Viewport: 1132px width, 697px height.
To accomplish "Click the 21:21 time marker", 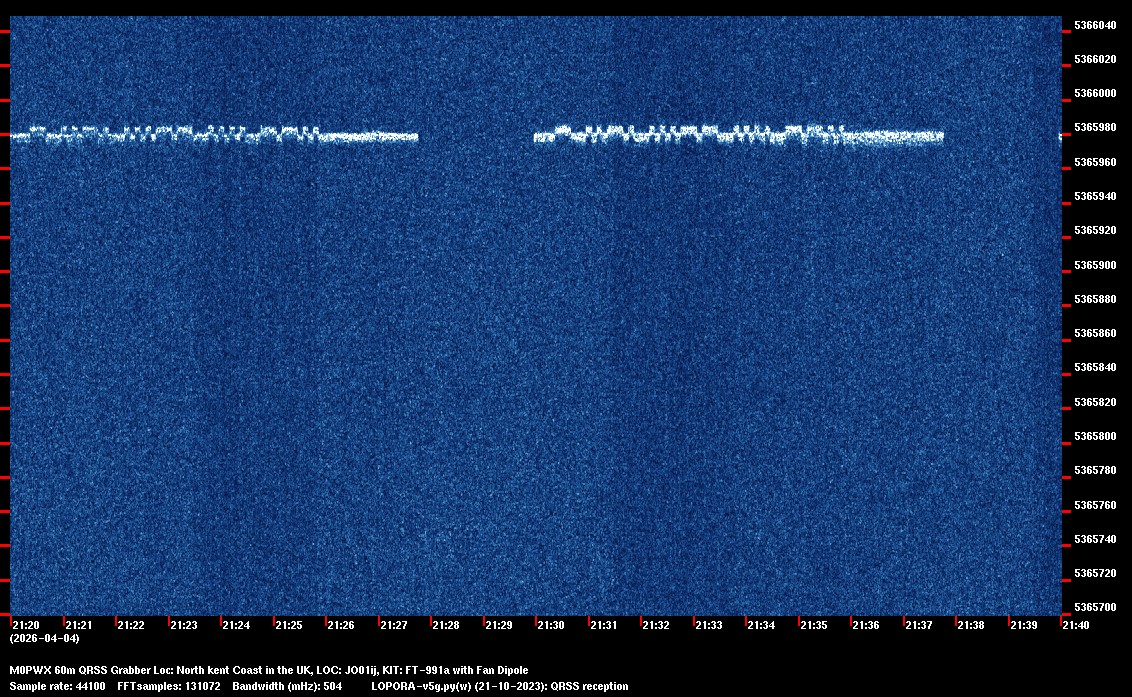I will pyautogui.click(x=79, y=625).
